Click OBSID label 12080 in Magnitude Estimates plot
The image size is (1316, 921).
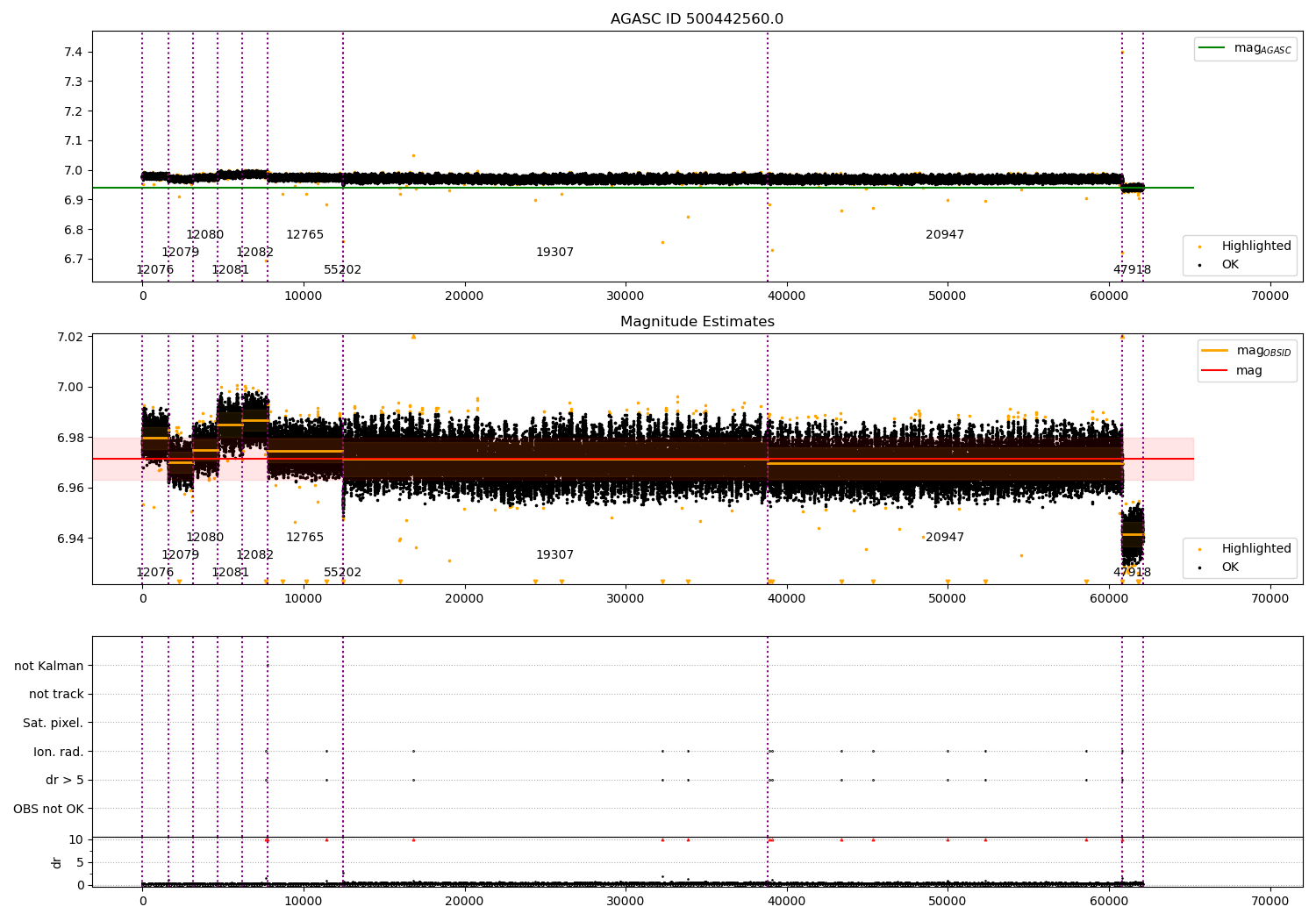[205, 538]
